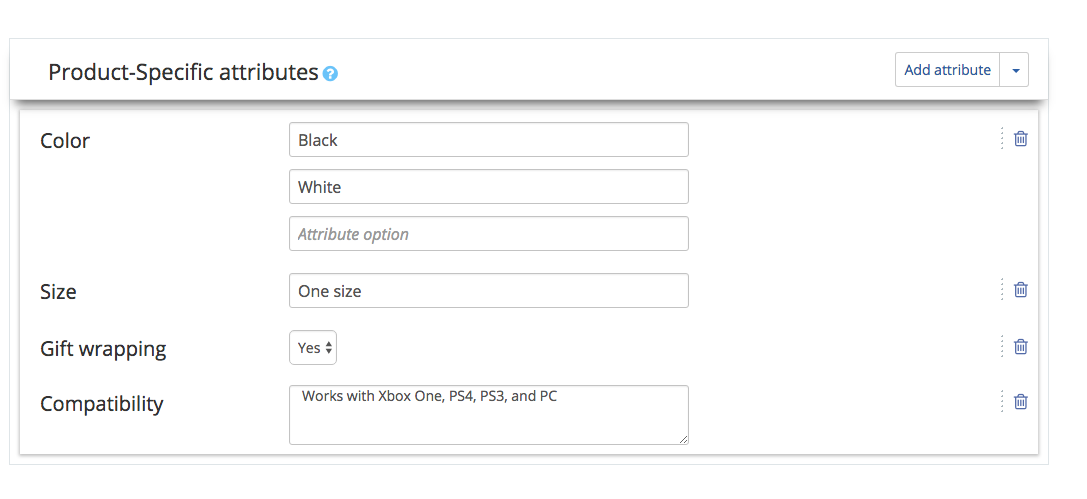Select the One size input field
1087x499 pixels.
(x=488, y=291)
